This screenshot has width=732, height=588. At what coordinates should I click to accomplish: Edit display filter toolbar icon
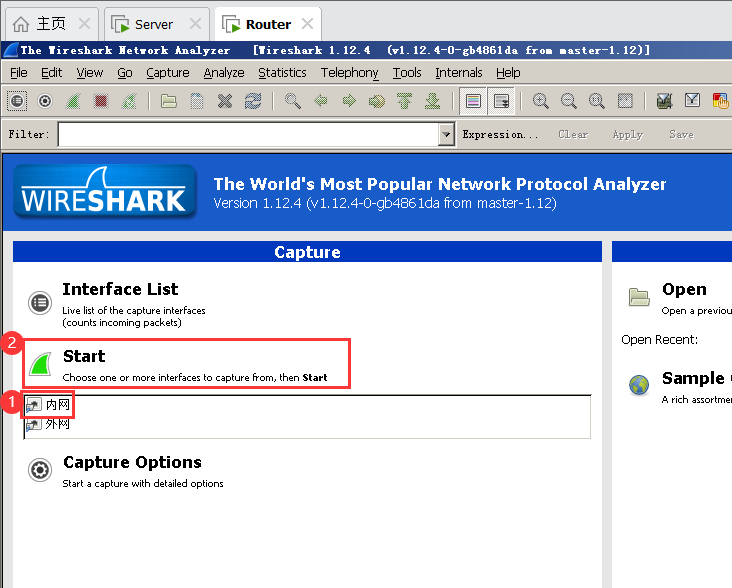coord(692,101)
